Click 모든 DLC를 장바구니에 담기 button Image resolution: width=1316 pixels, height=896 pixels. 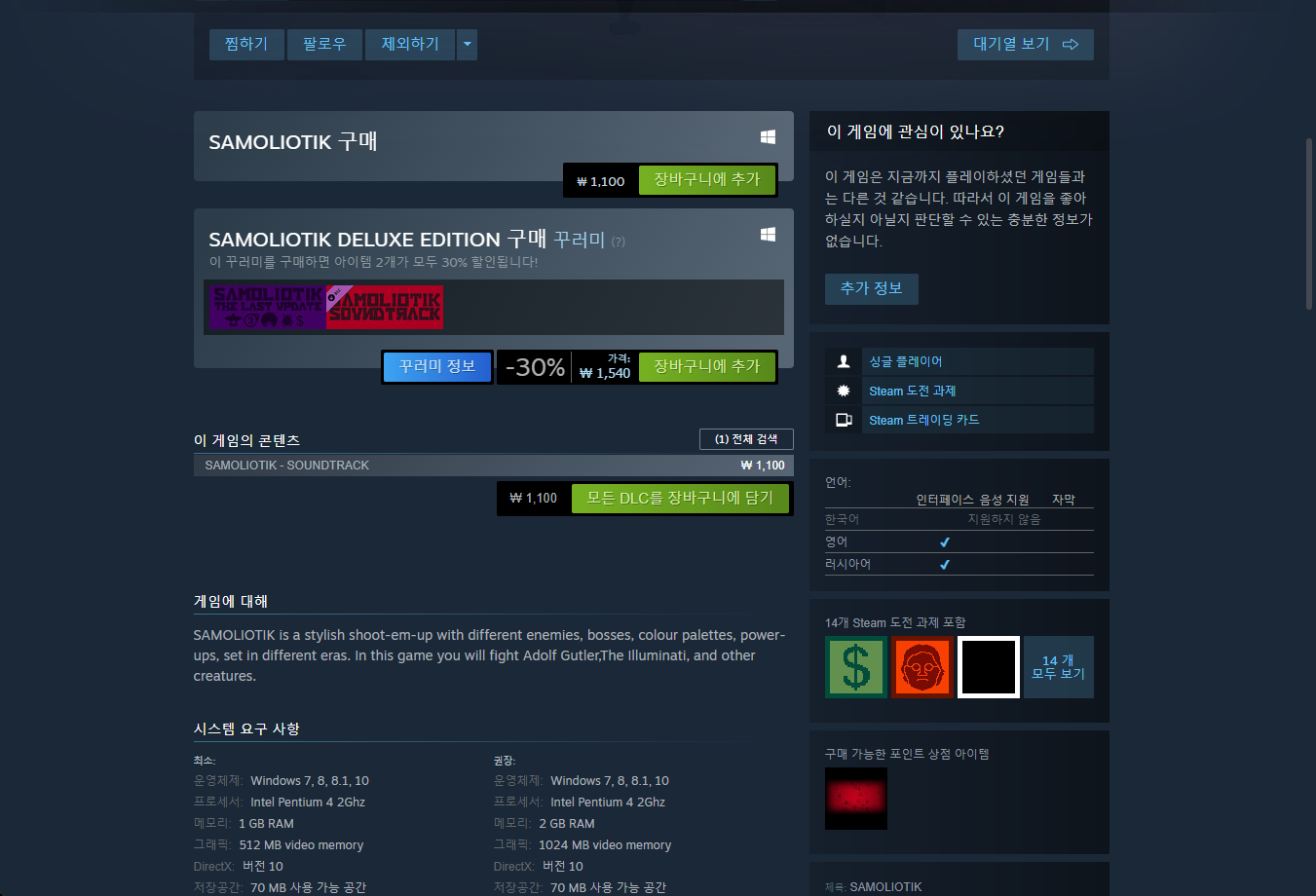coord(680,498)
